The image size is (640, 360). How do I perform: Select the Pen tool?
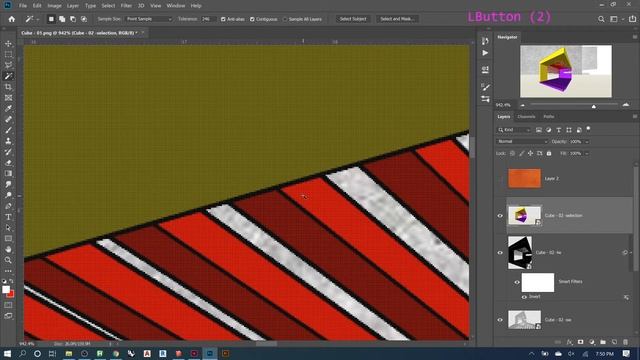(x=8, y=206)
